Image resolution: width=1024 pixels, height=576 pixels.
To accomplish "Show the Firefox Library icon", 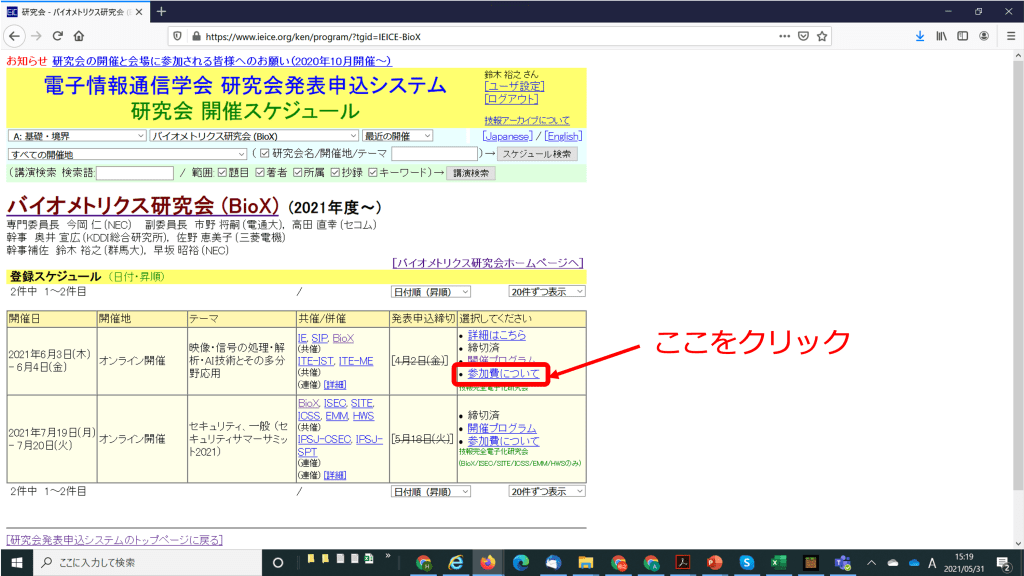I will (942, 35).
